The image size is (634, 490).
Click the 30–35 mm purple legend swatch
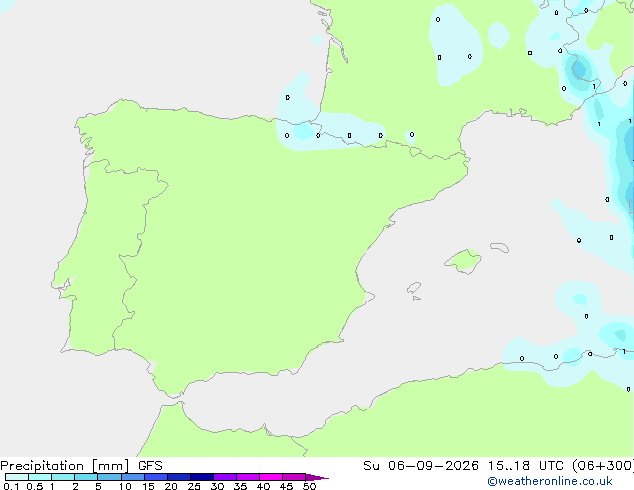click(x=225, y=477)
